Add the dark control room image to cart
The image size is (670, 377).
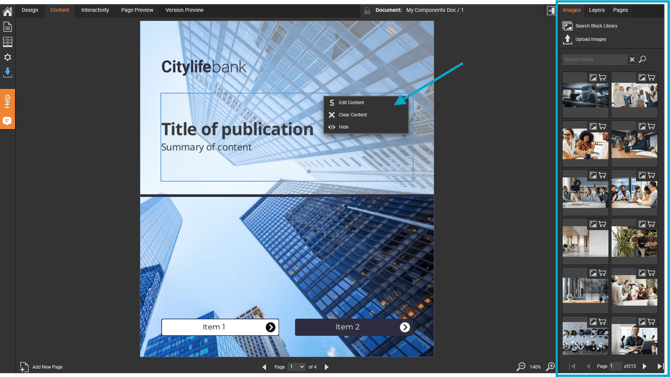pyautogui.click(x=602, y=77)
